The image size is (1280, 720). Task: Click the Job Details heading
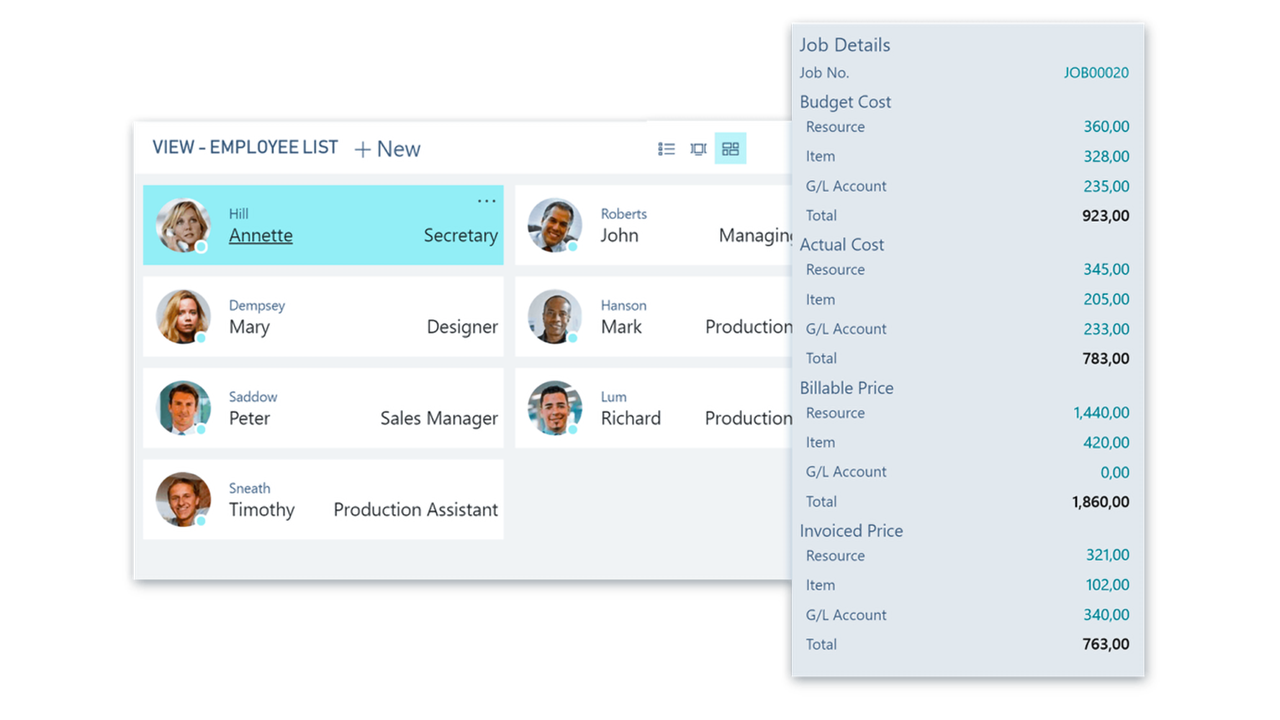(x=845, y=45)
